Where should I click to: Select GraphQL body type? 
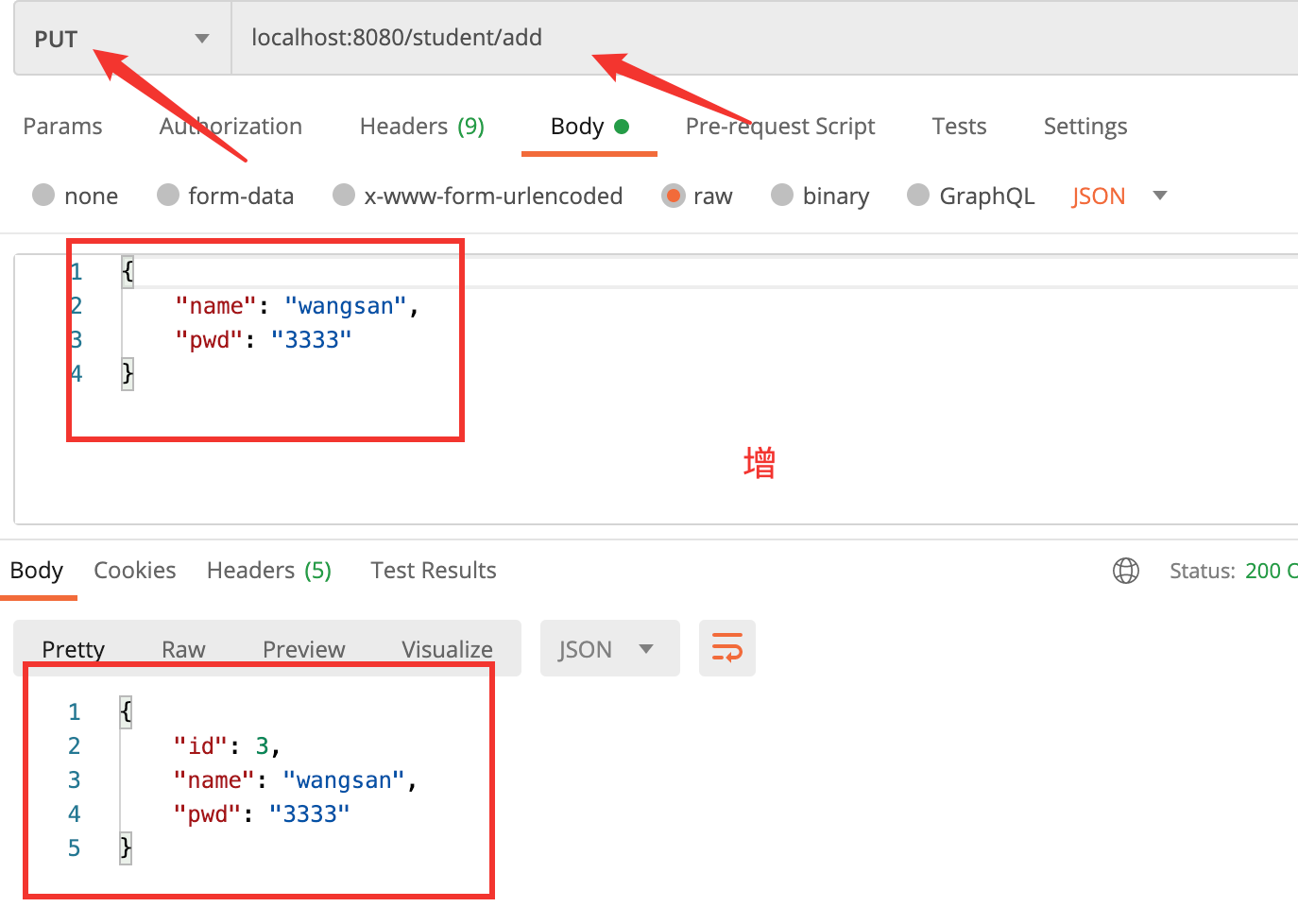pyautogui.click(x=918, y=195)
